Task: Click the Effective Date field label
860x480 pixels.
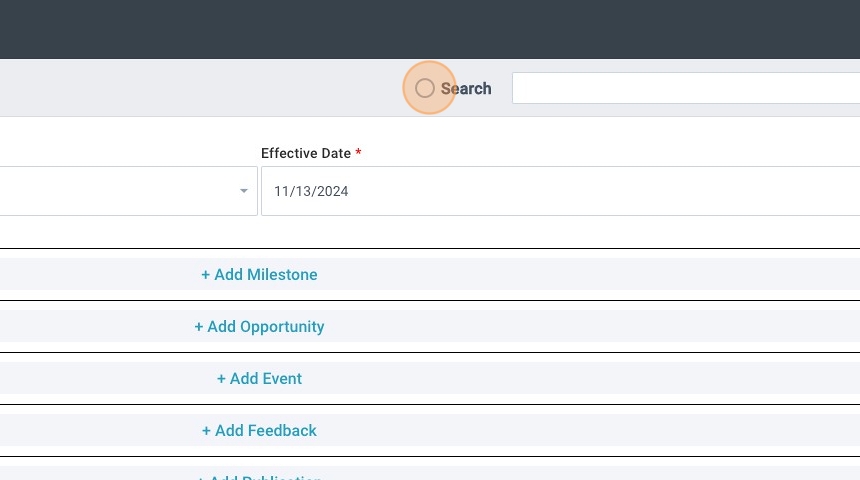Action: pos(306,154)
